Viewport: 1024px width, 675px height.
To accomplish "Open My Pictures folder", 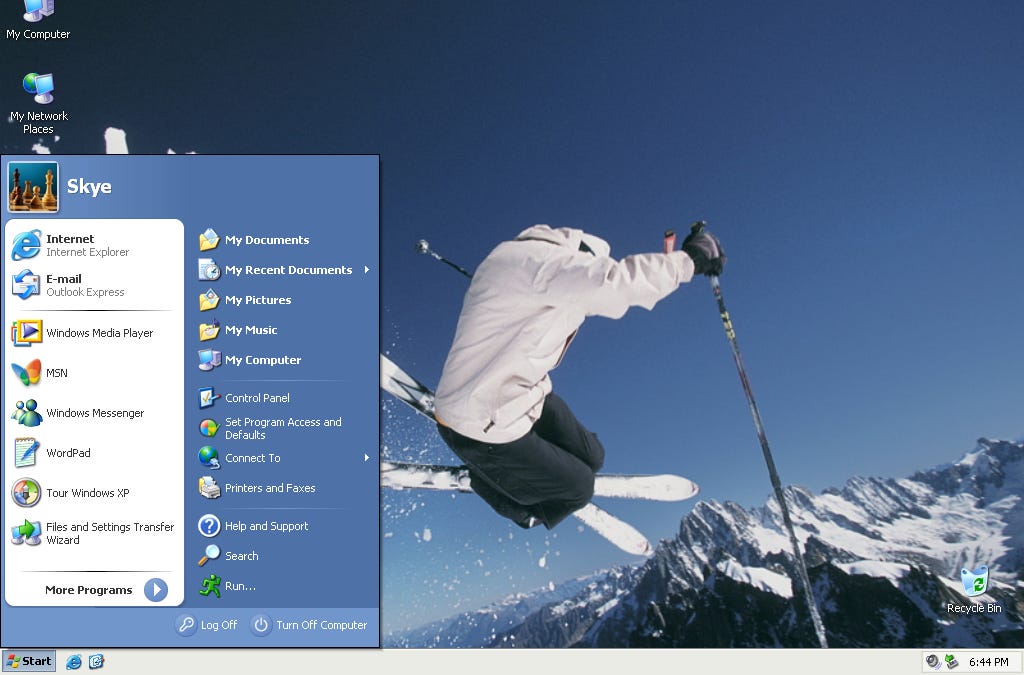I will (x=283, y=300).
